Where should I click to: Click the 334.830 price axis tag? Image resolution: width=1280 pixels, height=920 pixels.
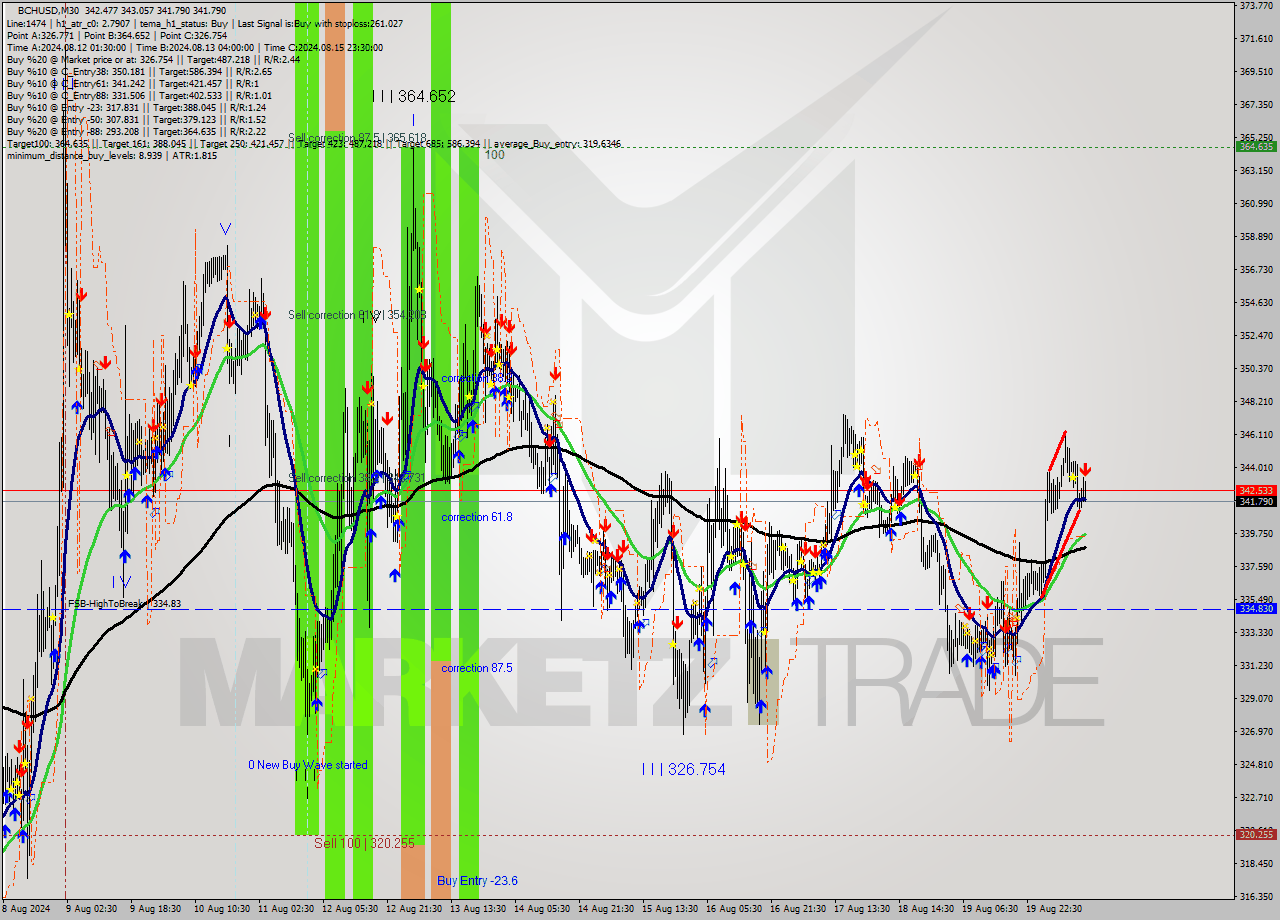[1256, 608]
